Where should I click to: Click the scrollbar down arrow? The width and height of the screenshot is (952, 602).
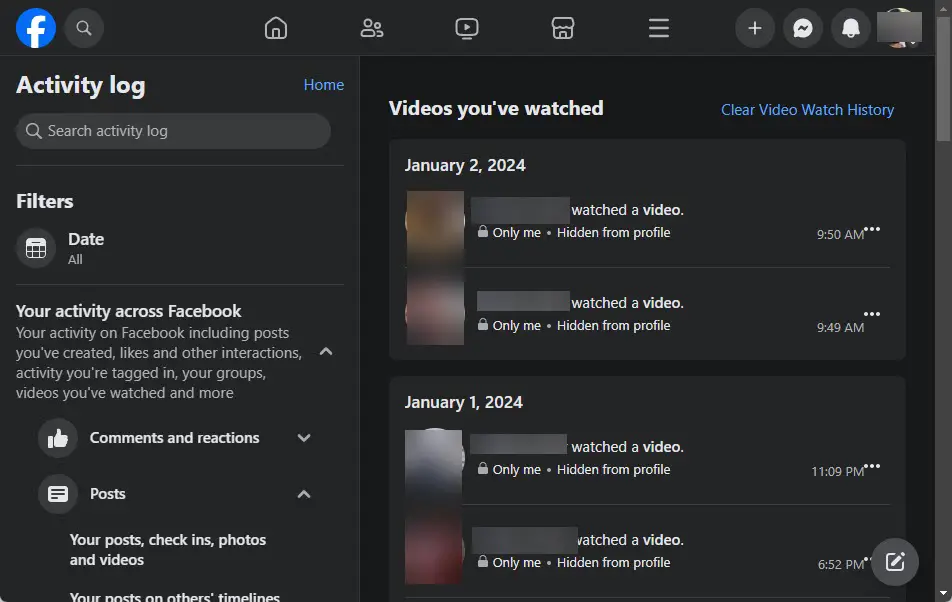click(943, 593)
